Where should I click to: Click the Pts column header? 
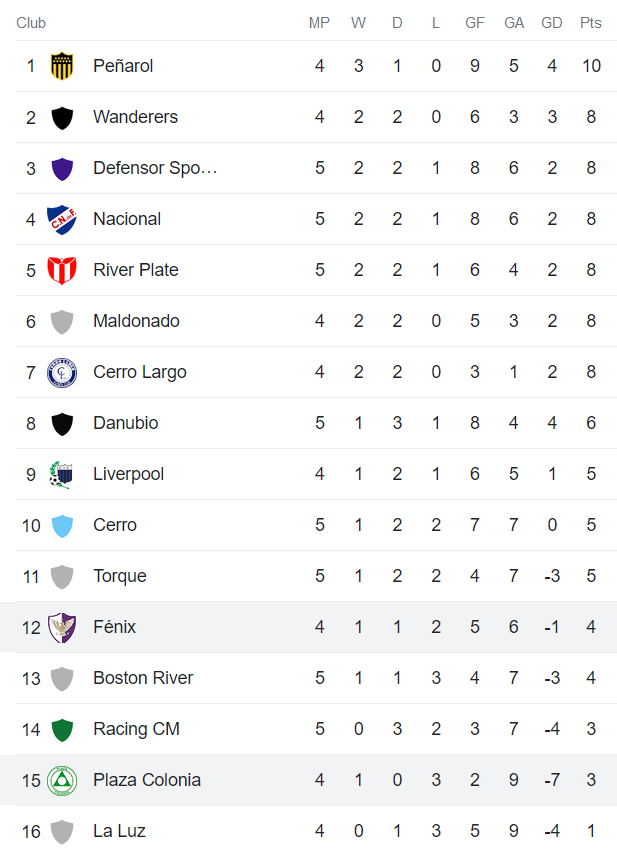[x=591, y=23]
